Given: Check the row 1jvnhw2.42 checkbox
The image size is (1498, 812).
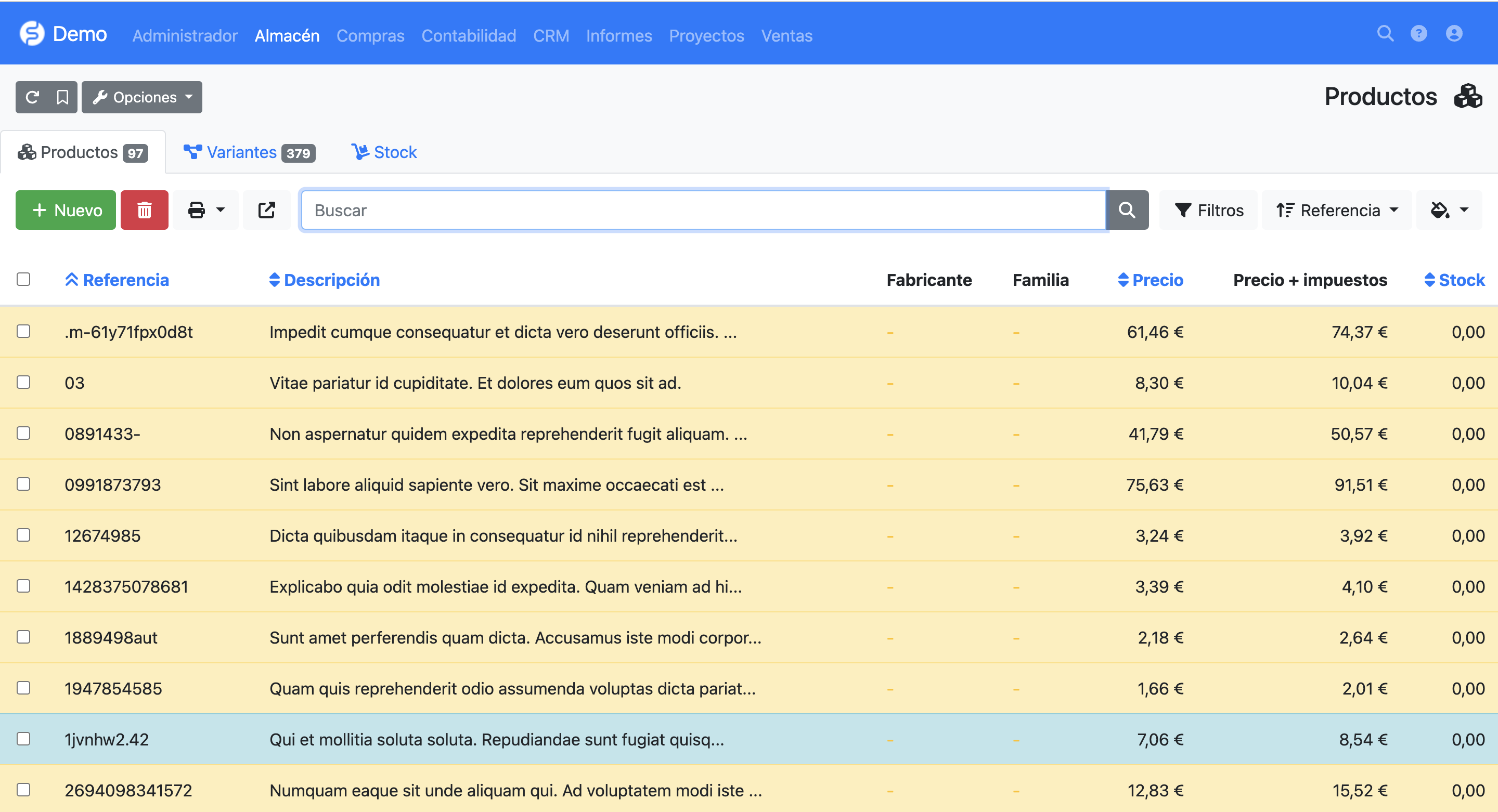Looking at the screenshot, I should click(x=23, y=739).
